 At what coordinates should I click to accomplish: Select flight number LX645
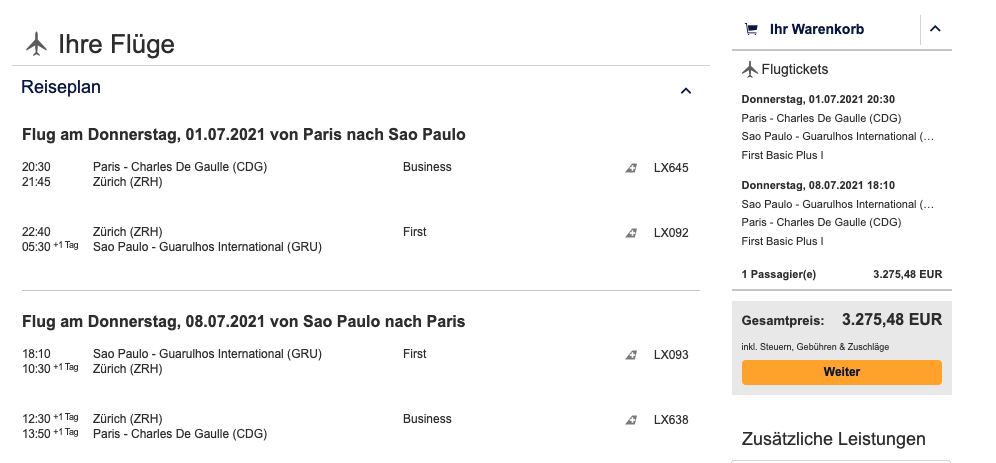(x=671, y=168)
